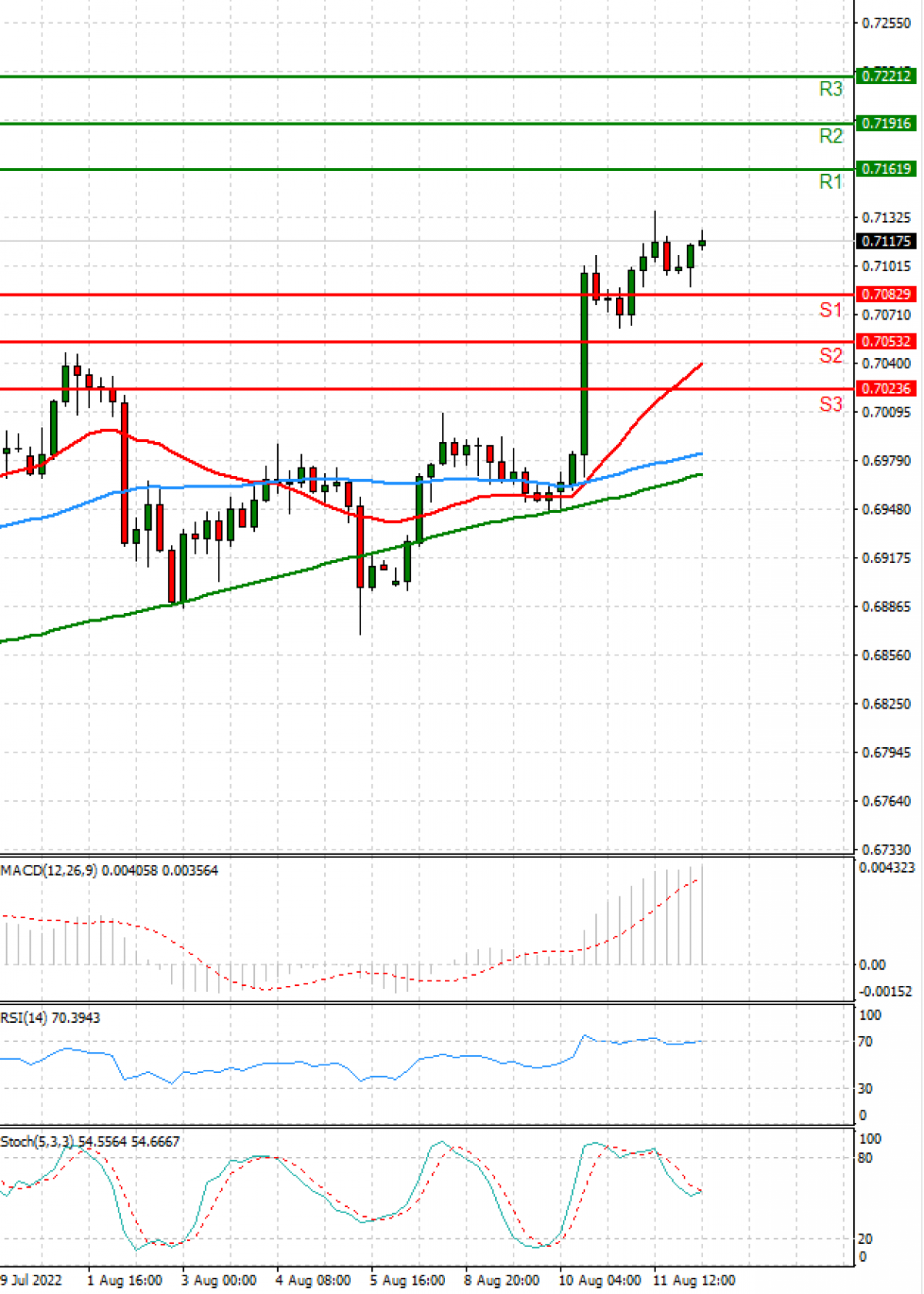Click the 11 Aug 12:00 time axis label
This screenshot has width=924, height=1294.
(x=695, y=1280)
